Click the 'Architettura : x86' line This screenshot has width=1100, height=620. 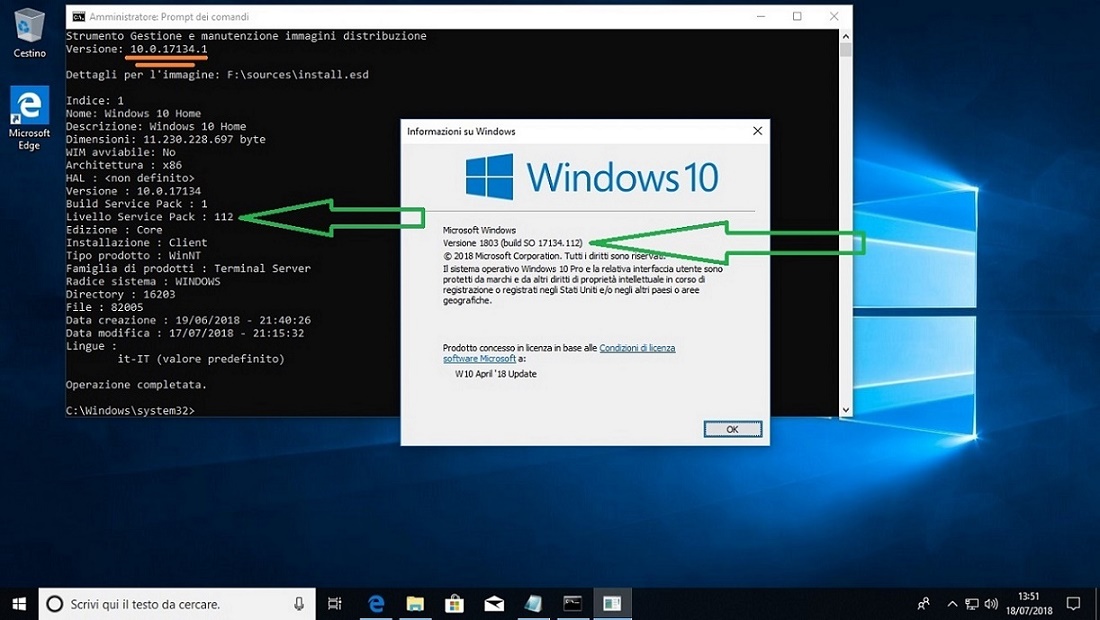(123, 166)
